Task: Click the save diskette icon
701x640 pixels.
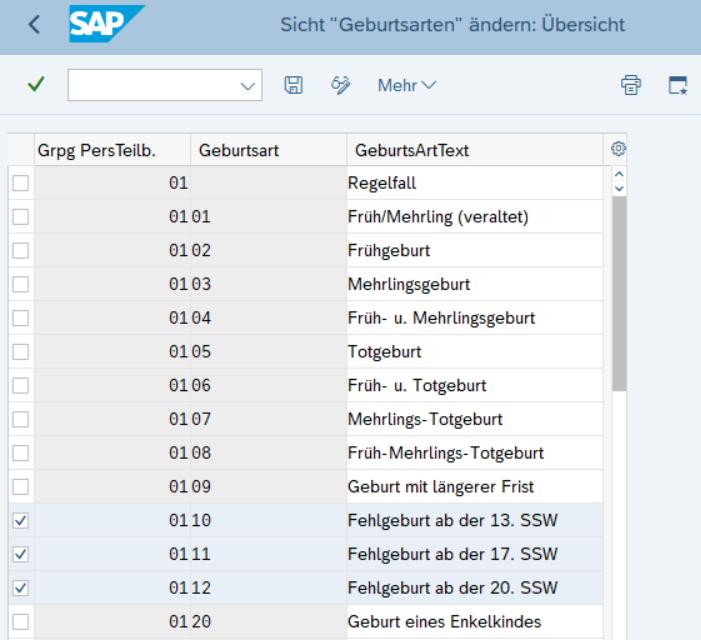Action: pyautogui.click(x=294, y=85)
